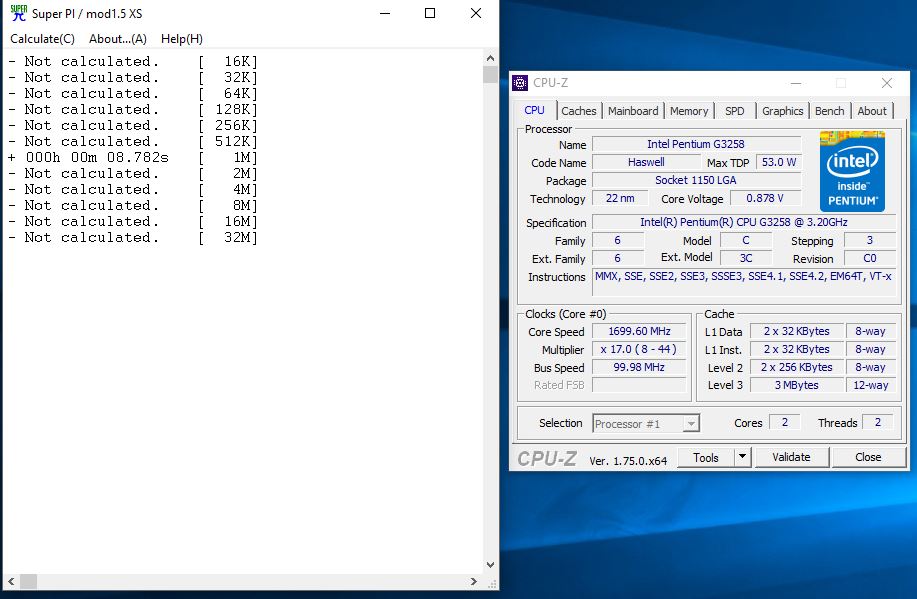Click the Intel Pentium logo in CPU-Z
917x599 pixels.
click(852, 171)
